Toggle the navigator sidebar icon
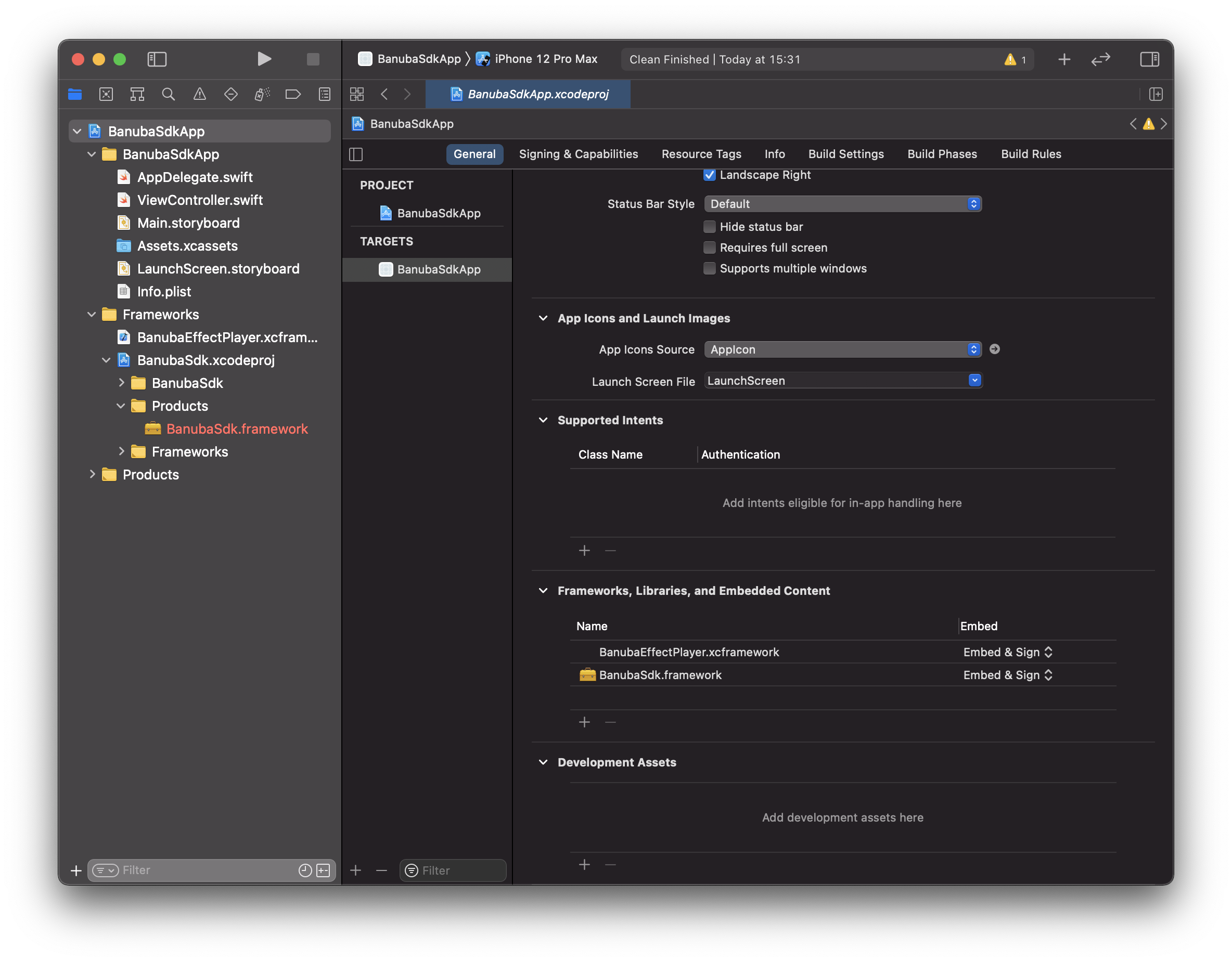Viewport: 1232px width, 962px height. tap(157, 59)
